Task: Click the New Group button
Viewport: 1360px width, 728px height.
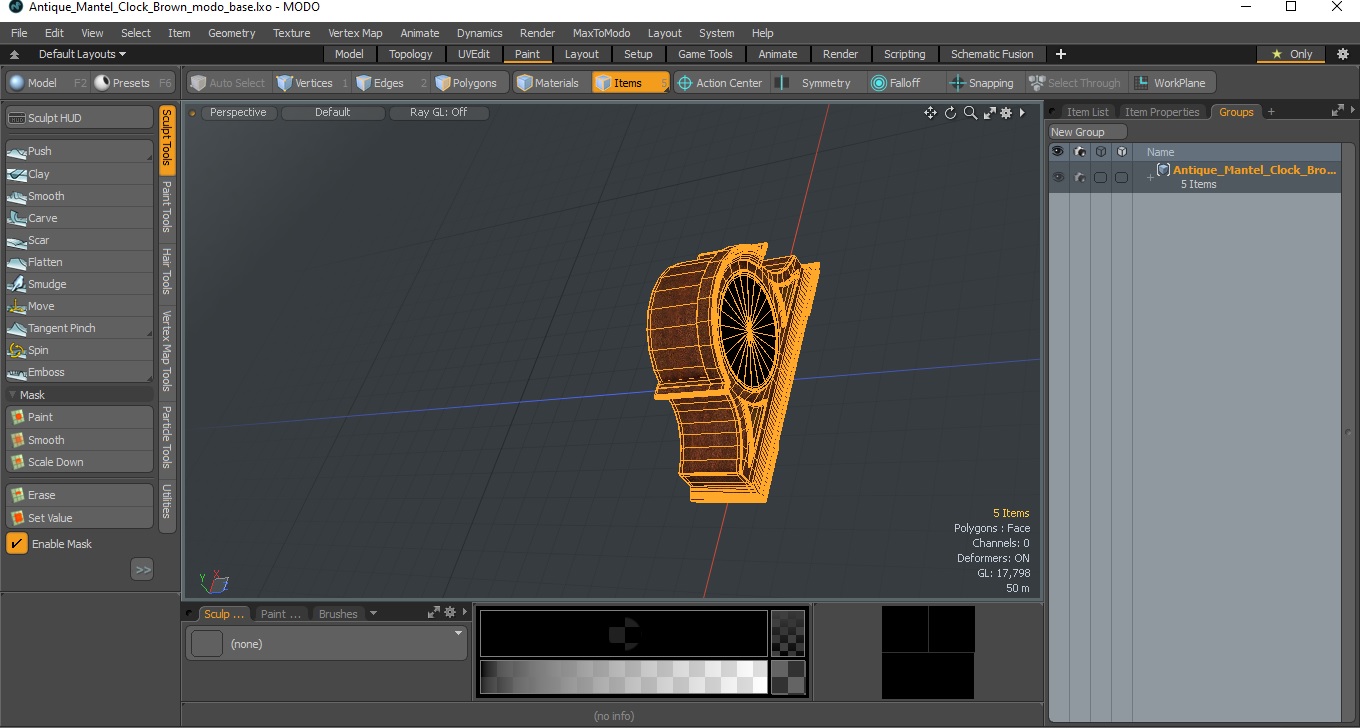Action: (1087, 132)
